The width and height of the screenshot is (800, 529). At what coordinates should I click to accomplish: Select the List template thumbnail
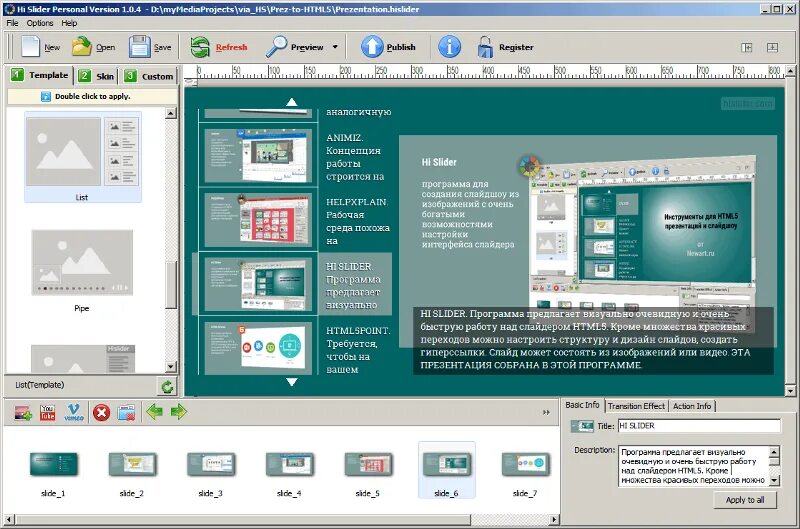pyautogui.click(x=83, y=157)
